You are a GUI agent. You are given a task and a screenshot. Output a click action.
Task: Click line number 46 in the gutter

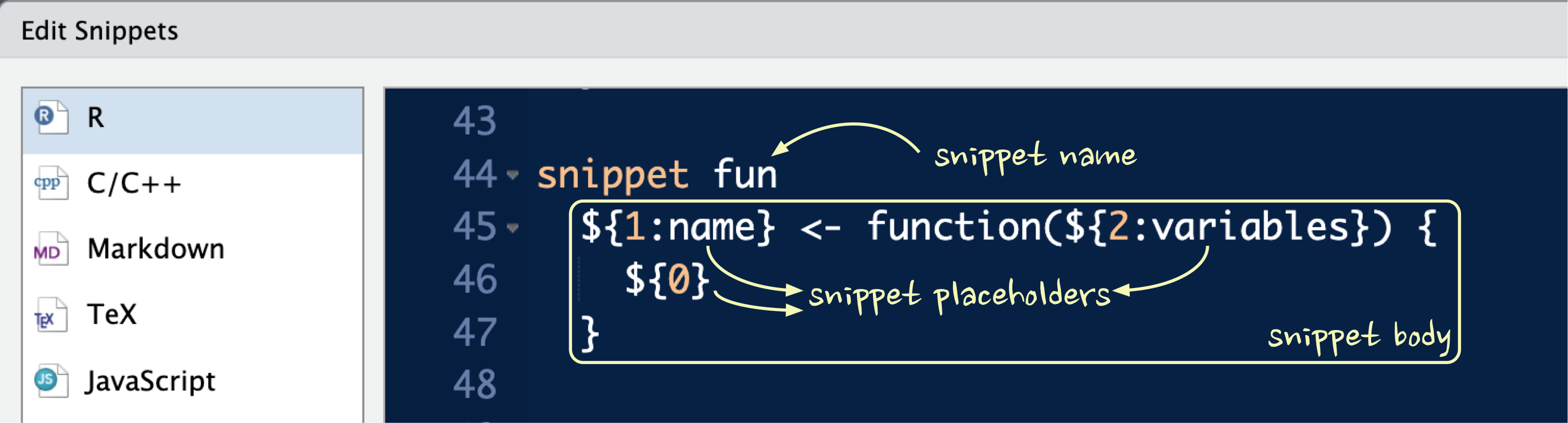[x=475, y=280]
